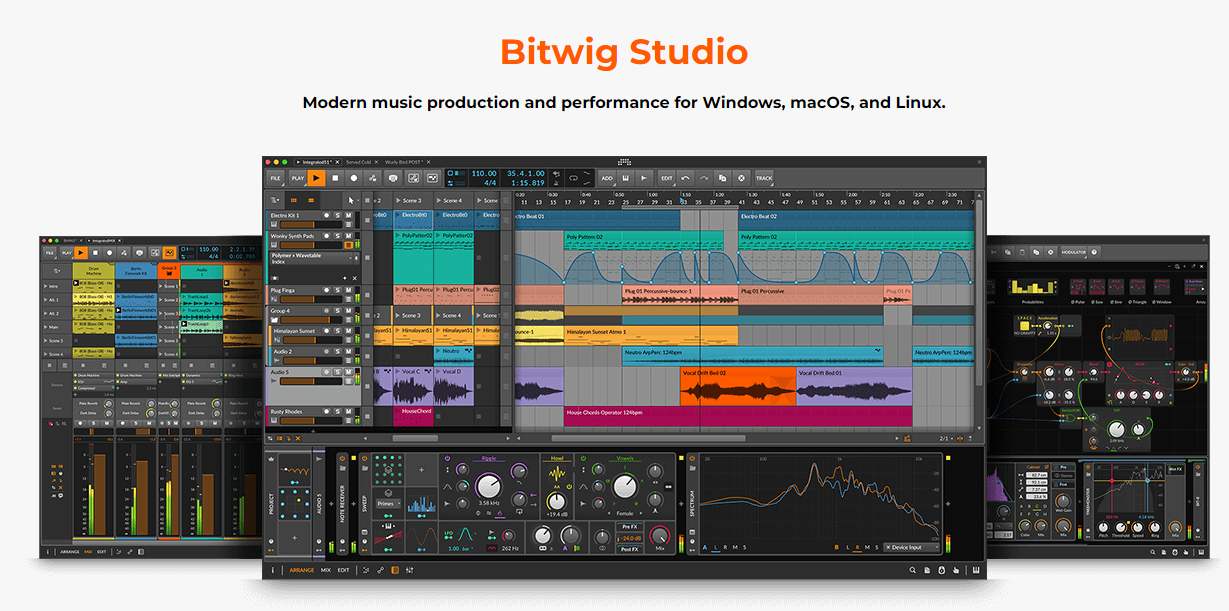Click the magnifier search icon in footer

tap(913, 570)
